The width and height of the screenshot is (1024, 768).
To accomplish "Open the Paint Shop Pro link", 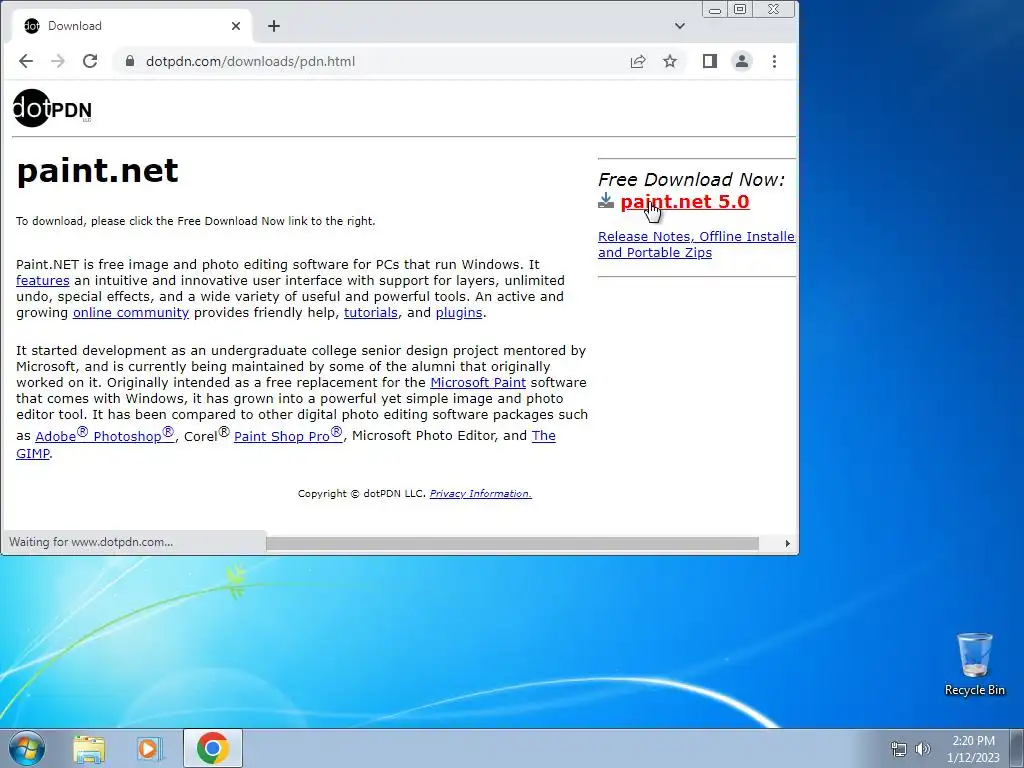I will tap(288, 435).
